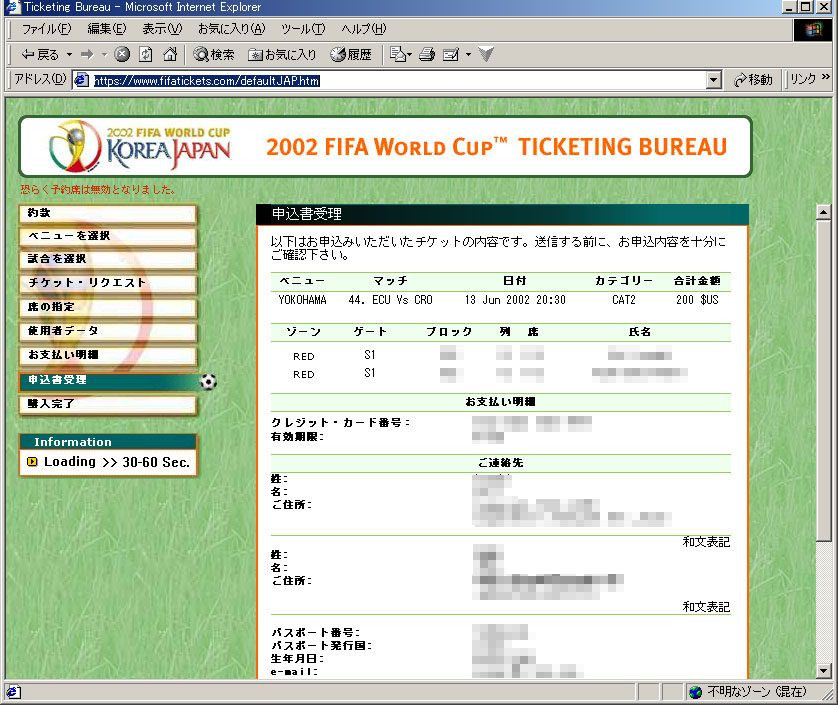Click the Edit page toolbar icon
The width and height of the screenshot is (838, 705).
pos(451,55)
